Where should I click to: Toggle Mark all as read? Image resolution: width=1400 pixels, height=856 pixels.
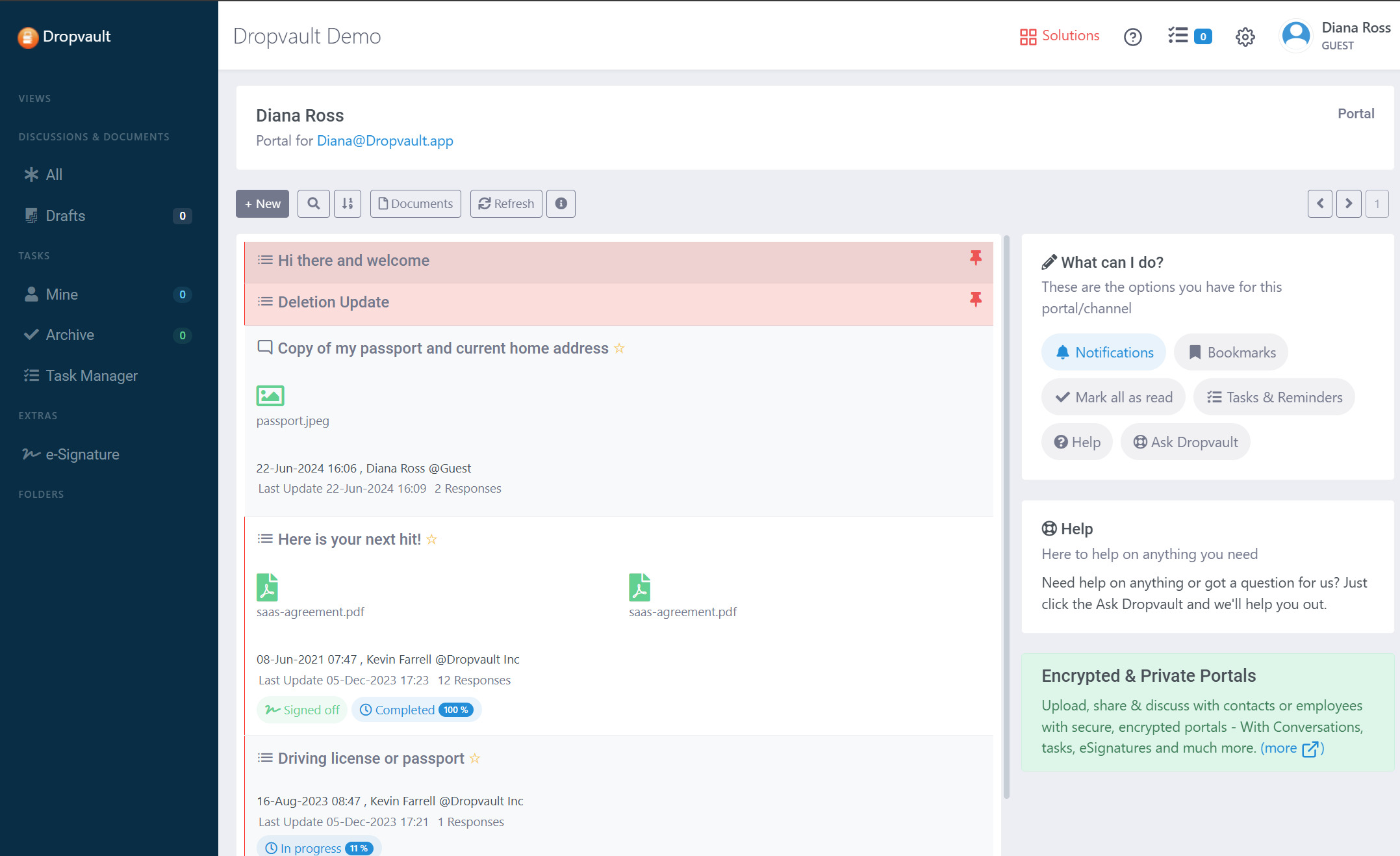(x=1114, y=397)
